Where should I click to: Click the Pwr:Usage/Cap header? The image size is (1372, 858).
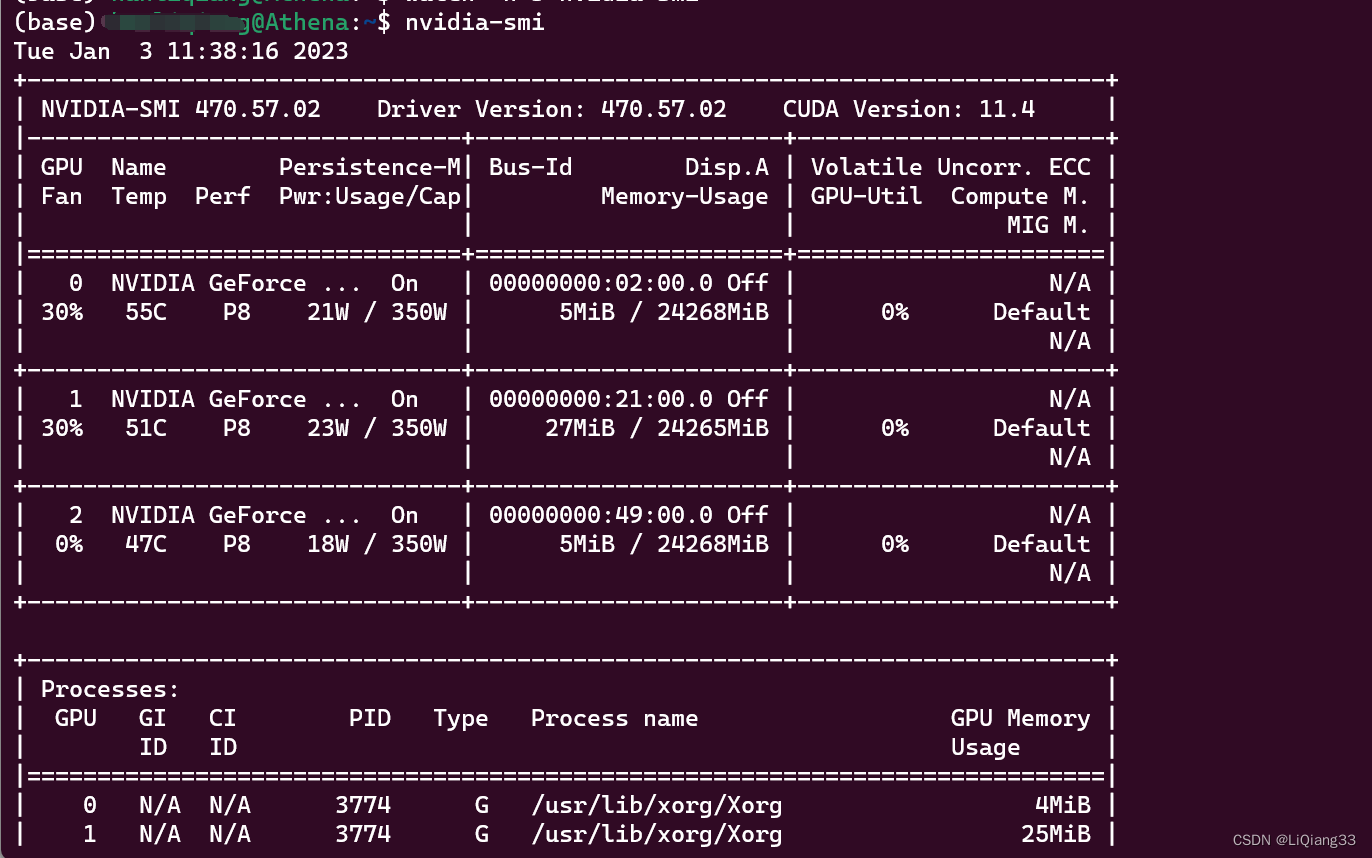pyautogui.click(x=370, y=196)
